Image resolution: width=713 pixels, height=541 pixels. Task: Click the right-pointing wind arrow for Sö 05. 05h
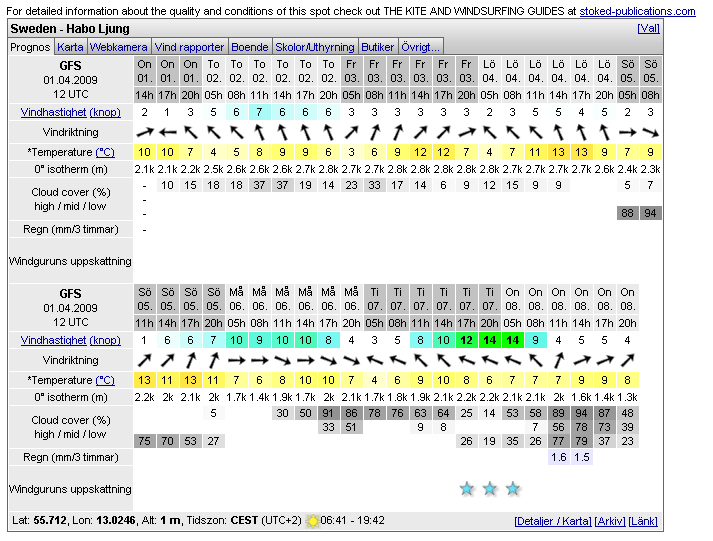628,132
